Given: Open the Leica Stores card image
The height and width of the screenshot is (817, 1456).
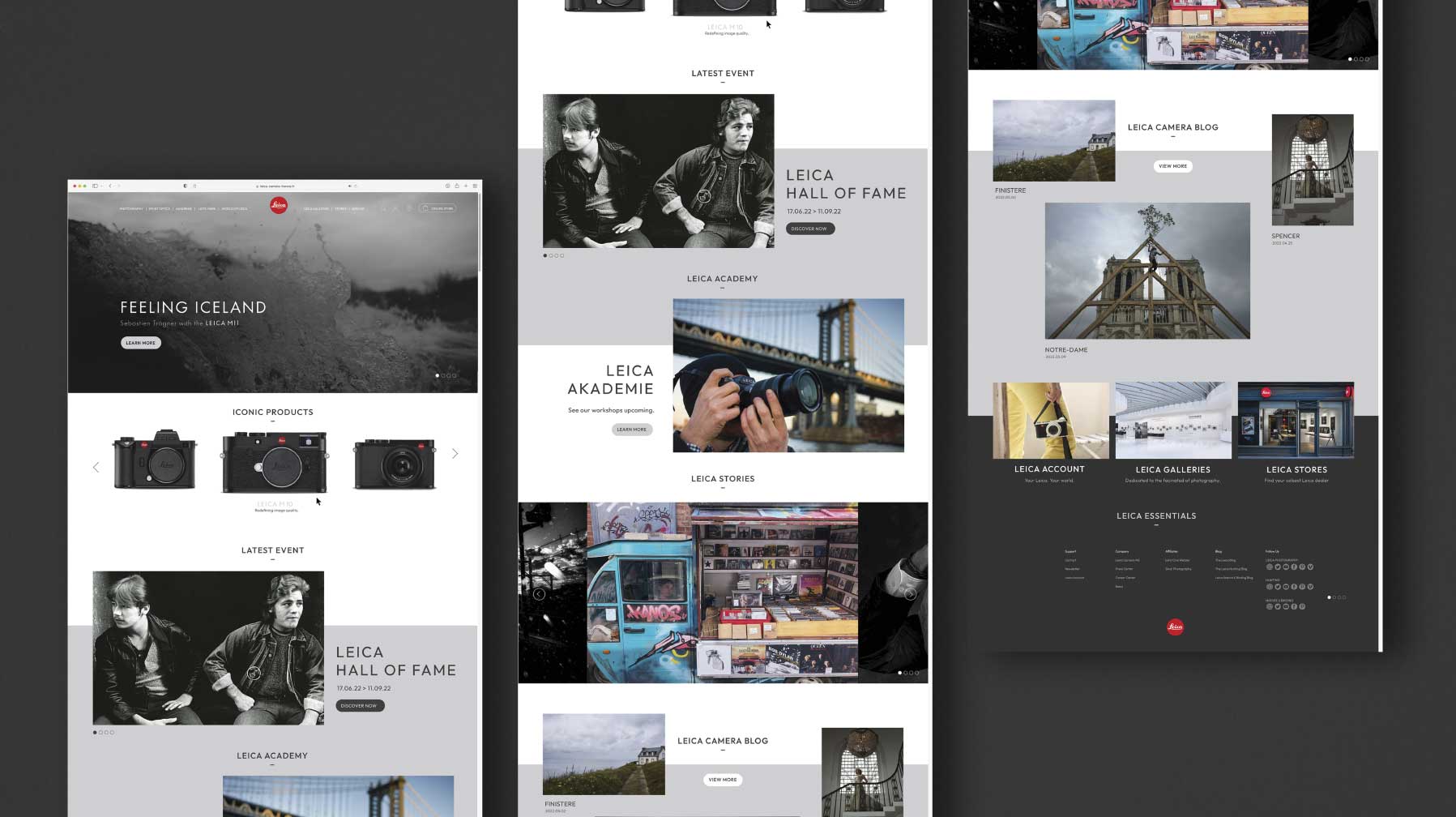Looking at the screenshot, I should pos(1296,421).
